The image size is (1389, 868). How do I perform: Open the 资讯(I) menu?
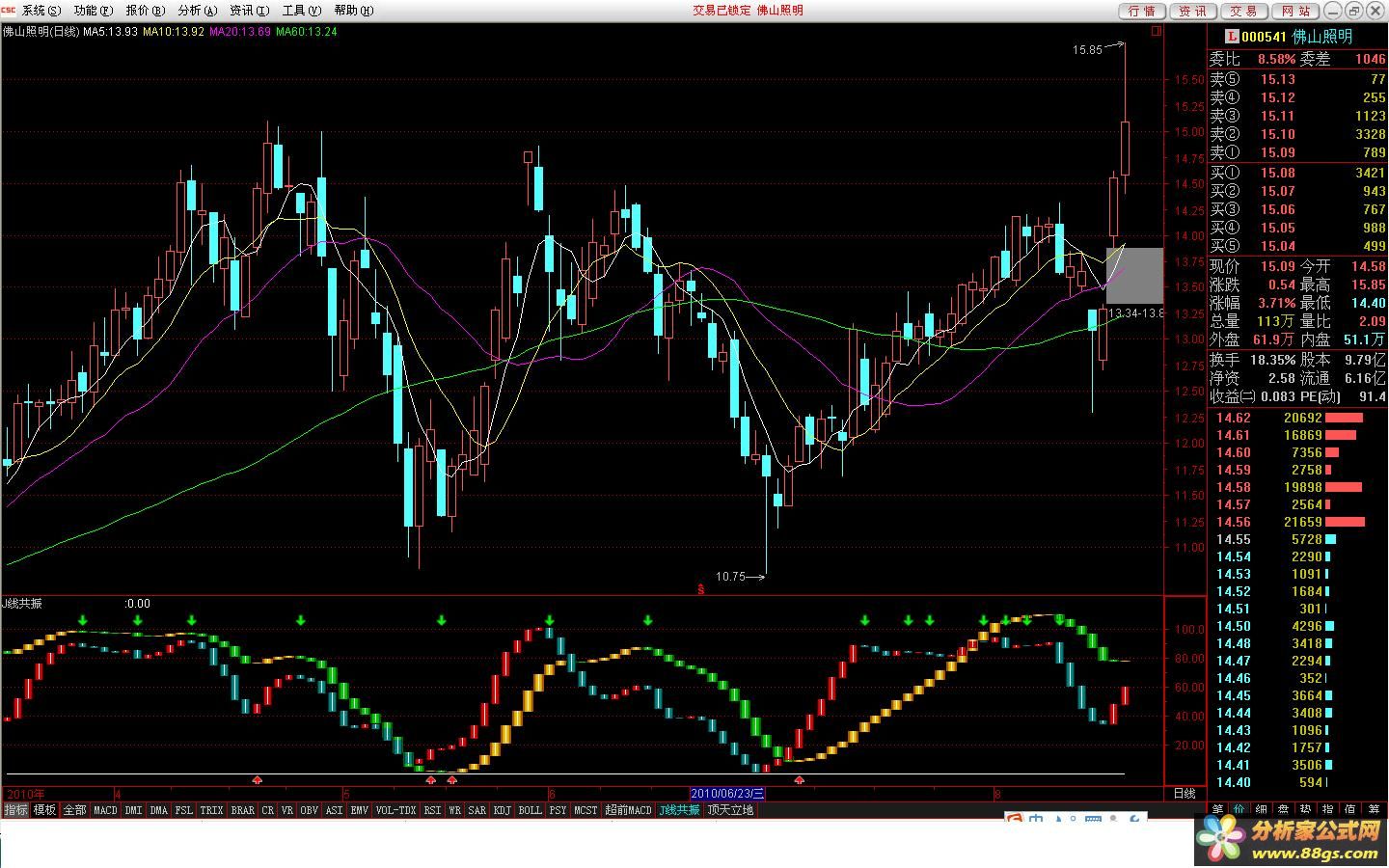pos(249,11)
